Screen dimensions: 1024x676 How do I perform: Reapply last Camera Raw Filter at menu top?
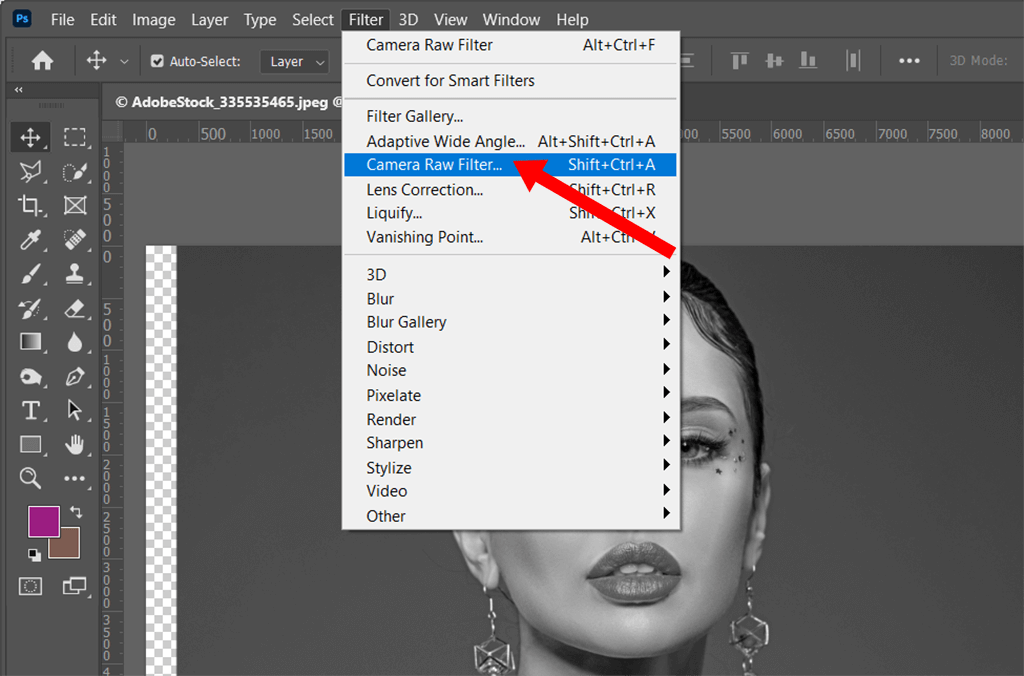pyautogui.click(x=511, y=45)
